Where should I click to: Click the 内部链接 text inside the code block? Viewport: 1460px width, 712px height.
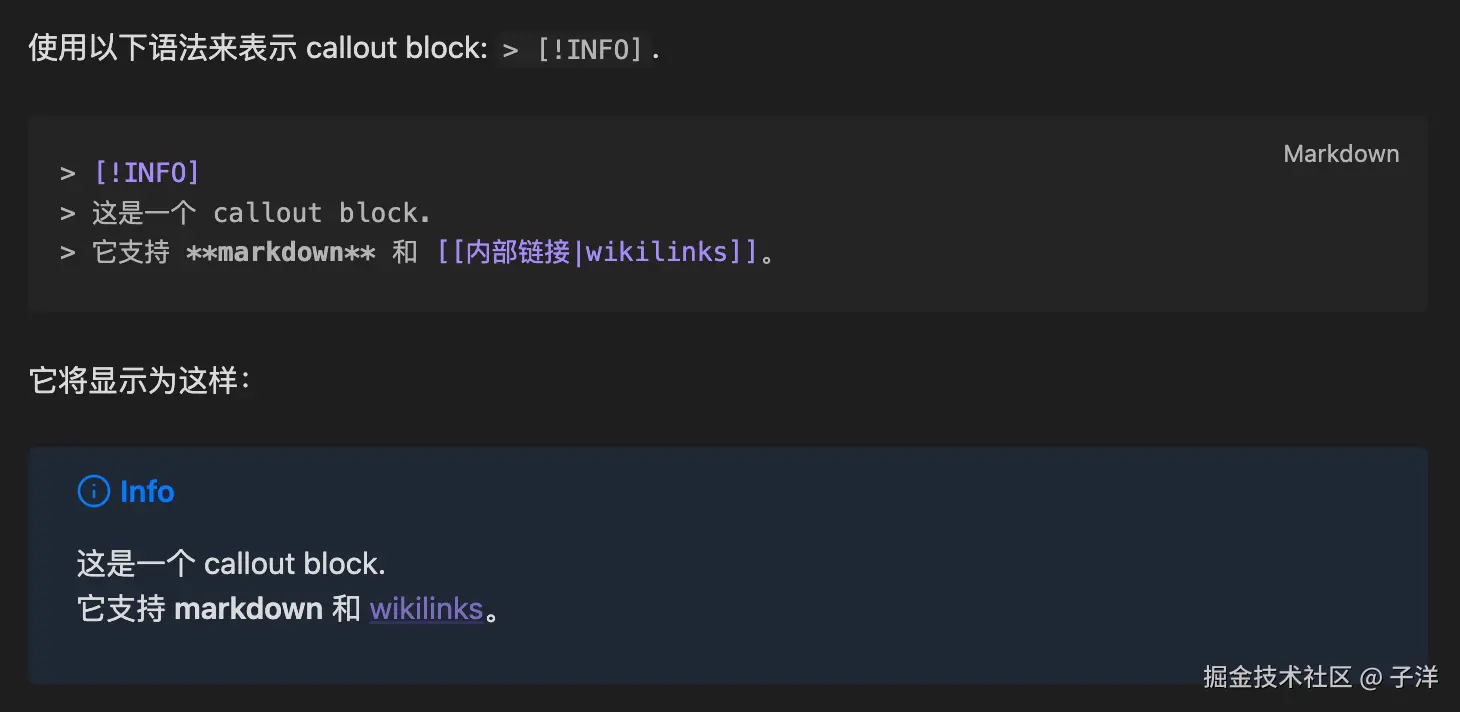click(x=518, y=252)
